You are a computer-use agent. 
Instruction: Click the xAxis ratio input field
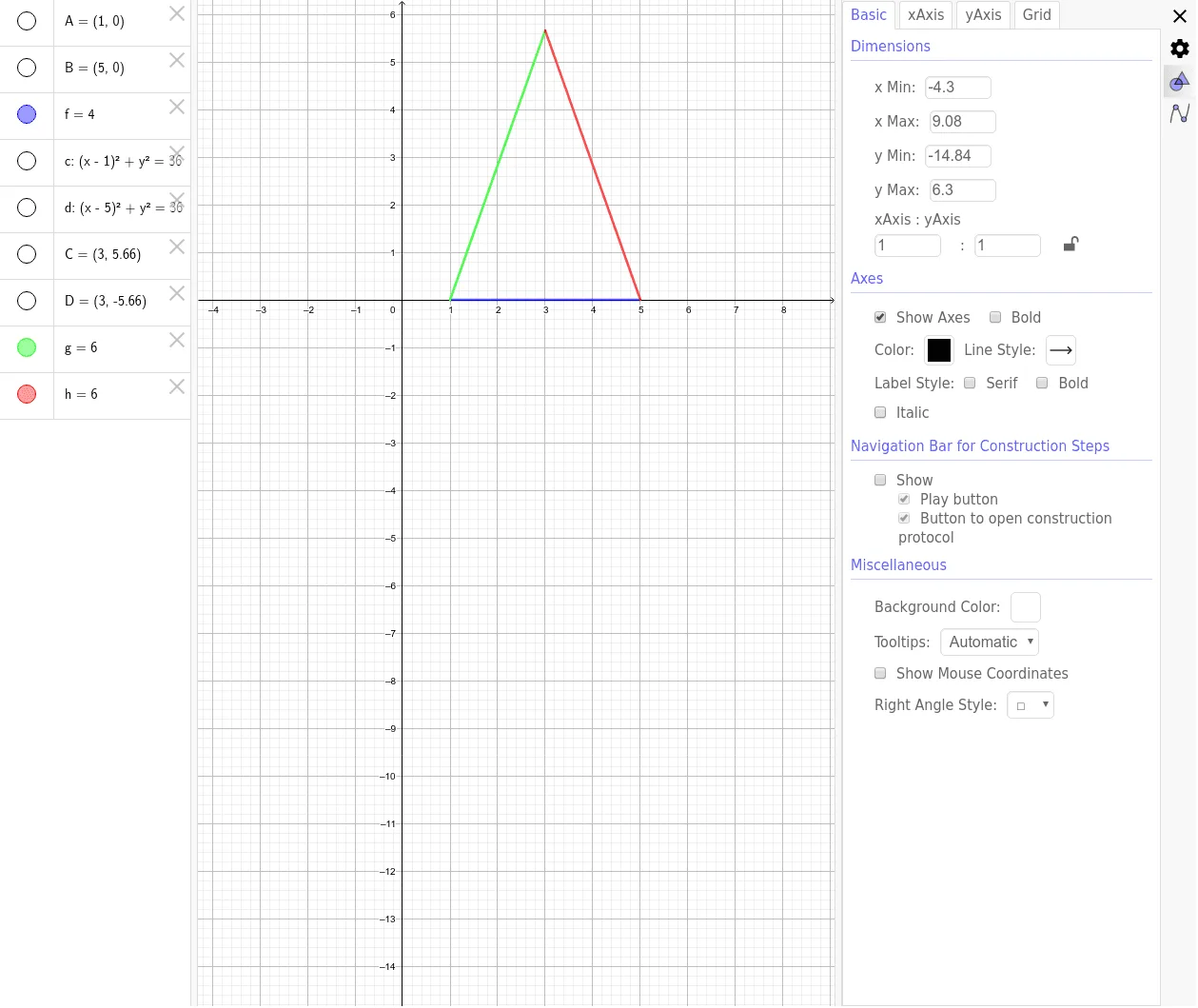908,246
